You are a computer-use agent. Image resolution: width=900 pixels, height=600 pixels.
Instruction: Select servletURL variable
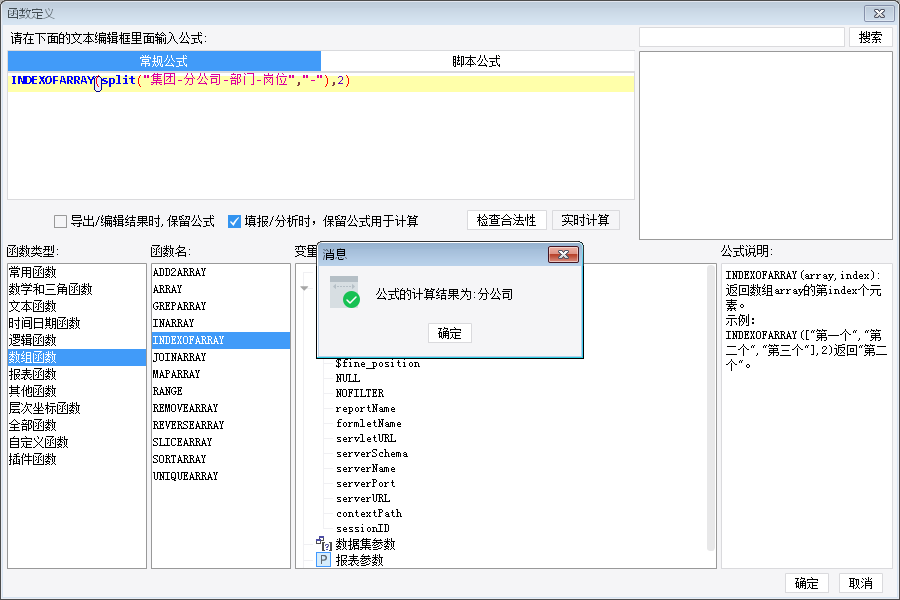point(366,438)
